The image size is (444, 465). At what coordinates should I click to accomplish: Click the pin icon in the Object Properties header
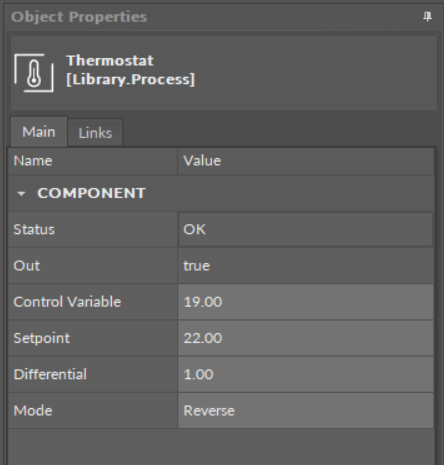(x=427, y=17)
